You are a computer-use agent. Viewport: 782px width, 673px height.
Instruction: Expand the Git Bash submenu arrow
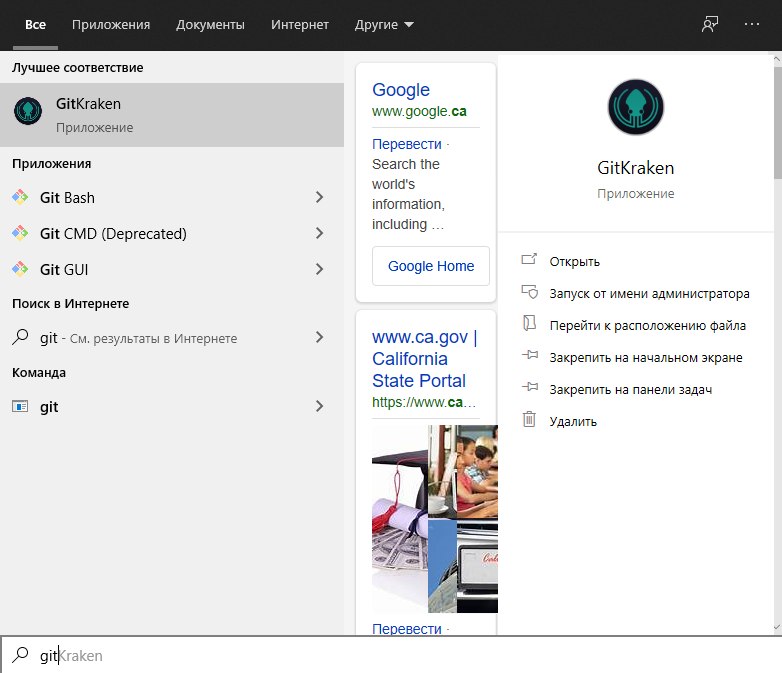click(320, 198)
